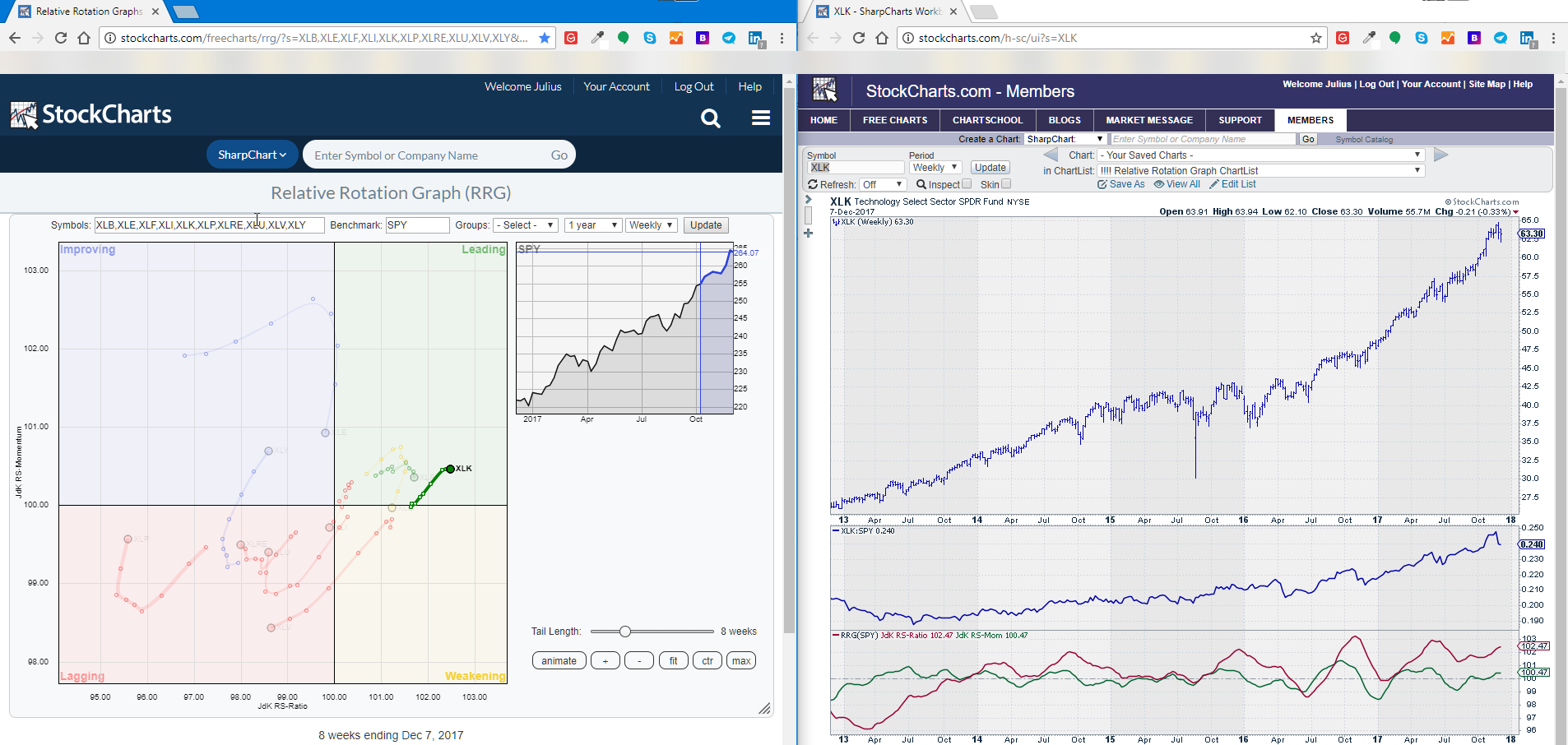
Task: Reload the left browser tab
Action: (60, 38)
